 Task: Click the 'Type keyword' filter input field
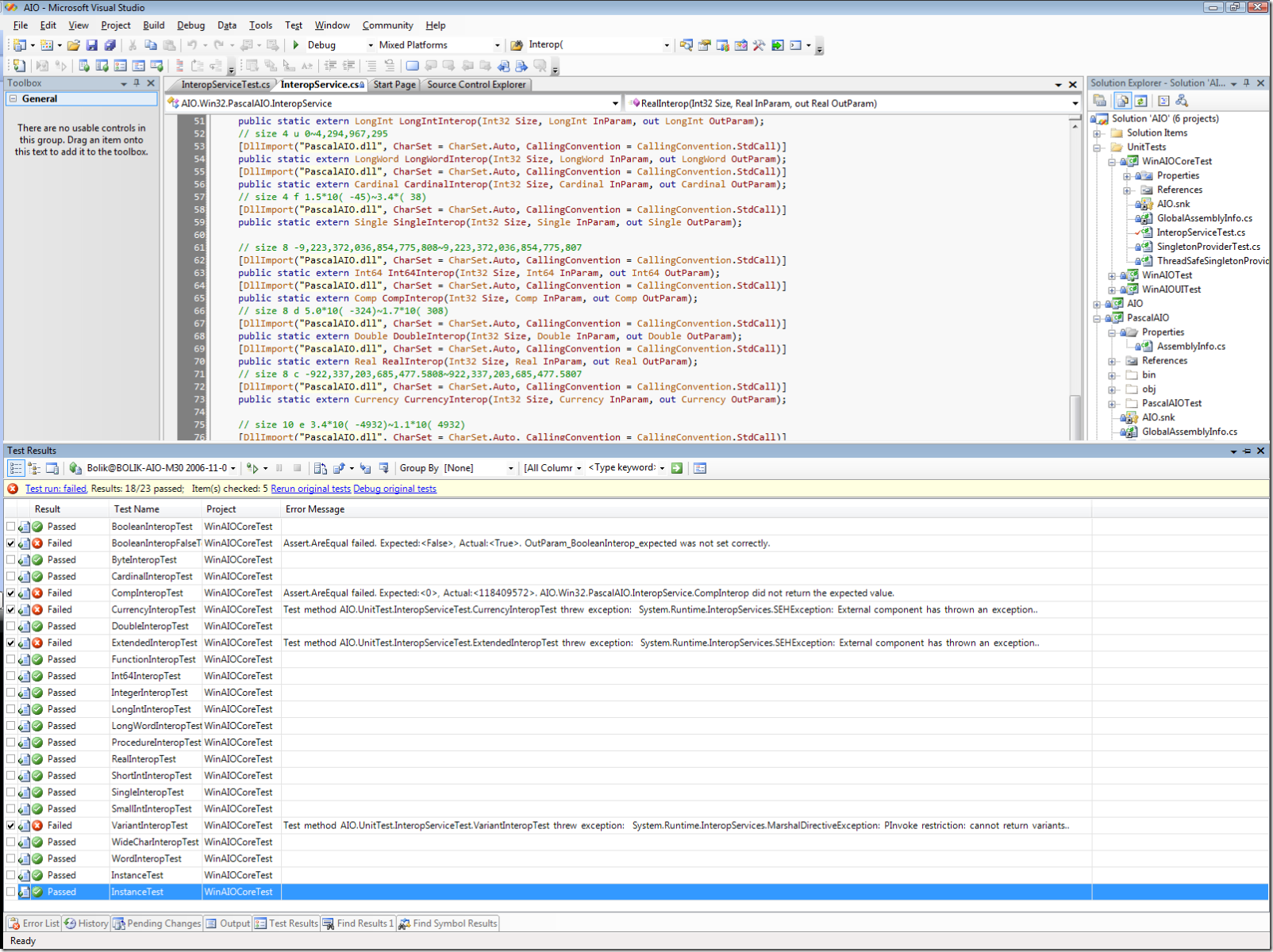[x=623, y=468]
